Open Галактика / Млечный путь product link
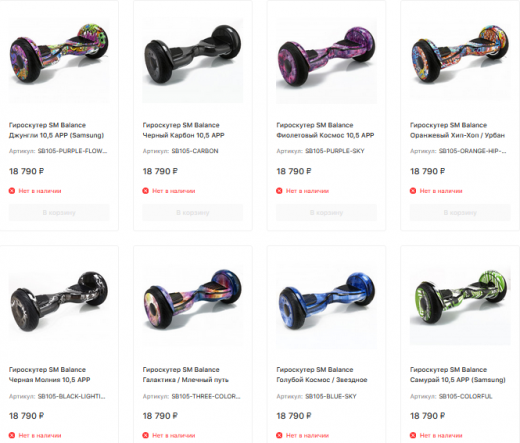520x443 pixels. click(186, 375)
